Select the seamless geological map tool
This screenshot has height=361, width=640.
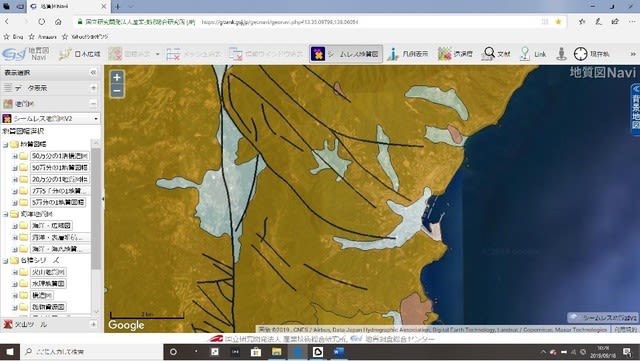(346, 54)
